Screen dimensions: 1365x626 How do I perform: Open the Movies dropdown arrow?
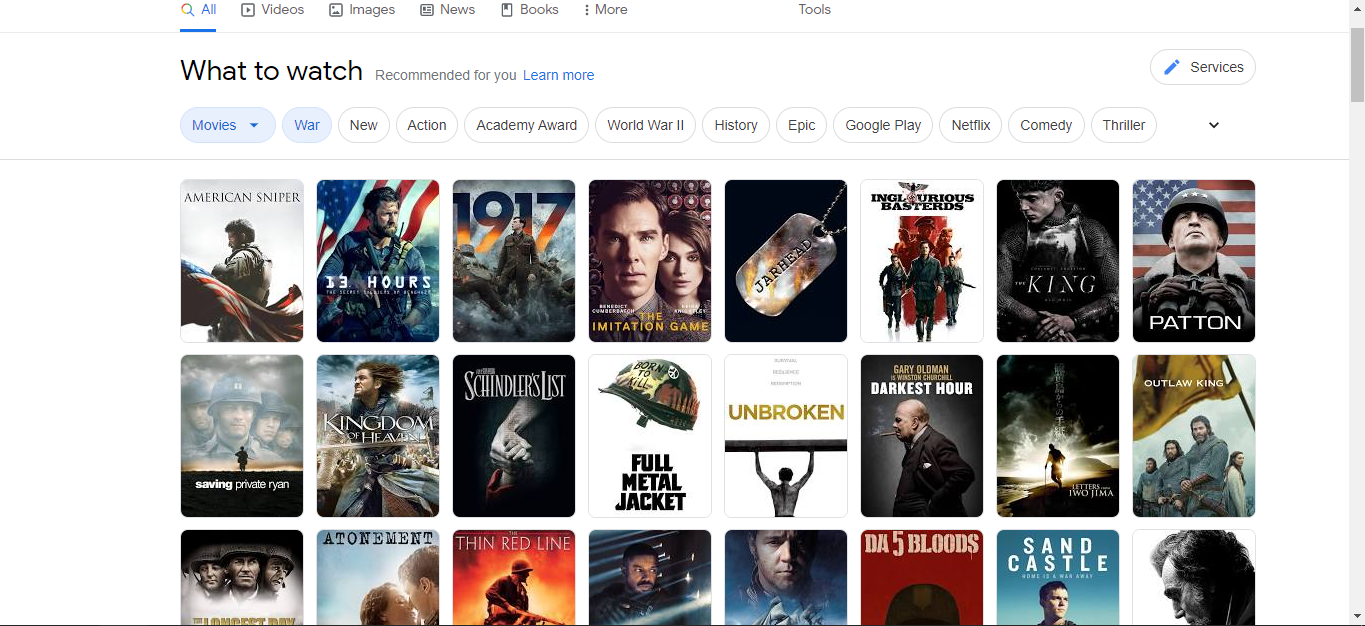[x=254, y=125]
